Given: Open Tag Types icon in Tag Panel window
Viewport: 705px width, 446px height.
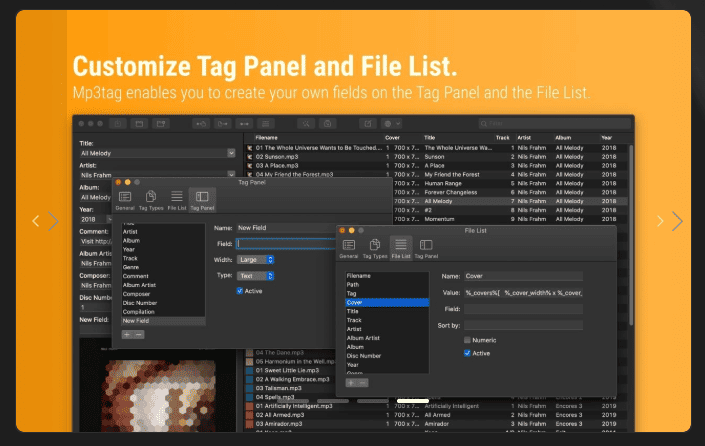Looking at the screenshot, I should (x=151, y=200).
